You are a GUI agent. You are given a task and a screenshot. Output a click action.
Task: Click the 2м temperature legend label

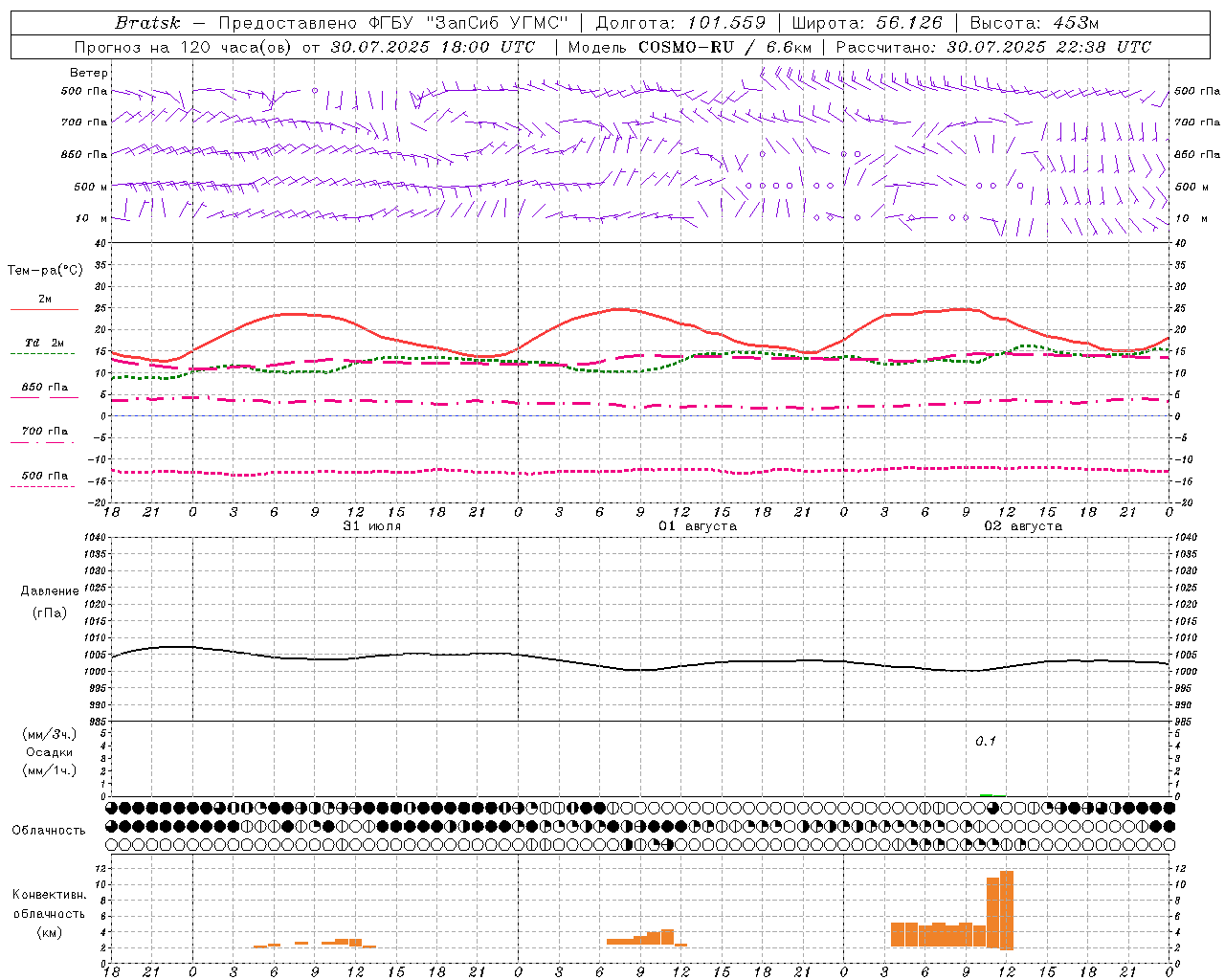tap(45, 300)
